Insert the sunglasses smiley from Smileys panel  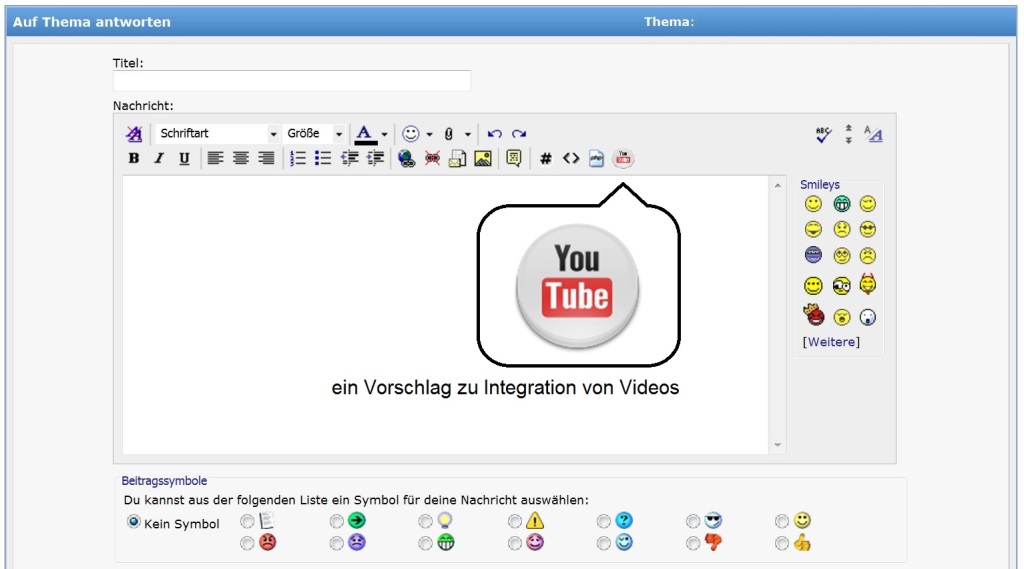coord(868,229)
